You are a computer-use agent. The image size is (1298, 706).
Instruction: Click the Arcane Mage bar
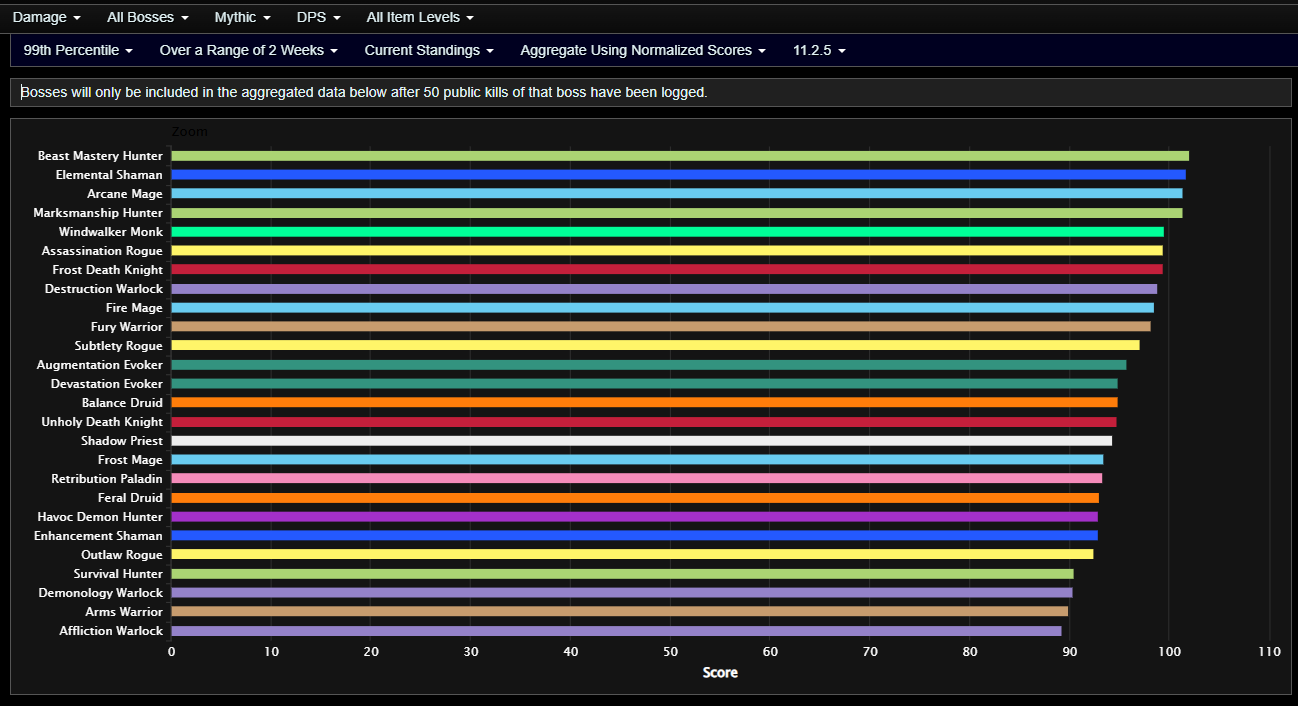click(677, 194)
